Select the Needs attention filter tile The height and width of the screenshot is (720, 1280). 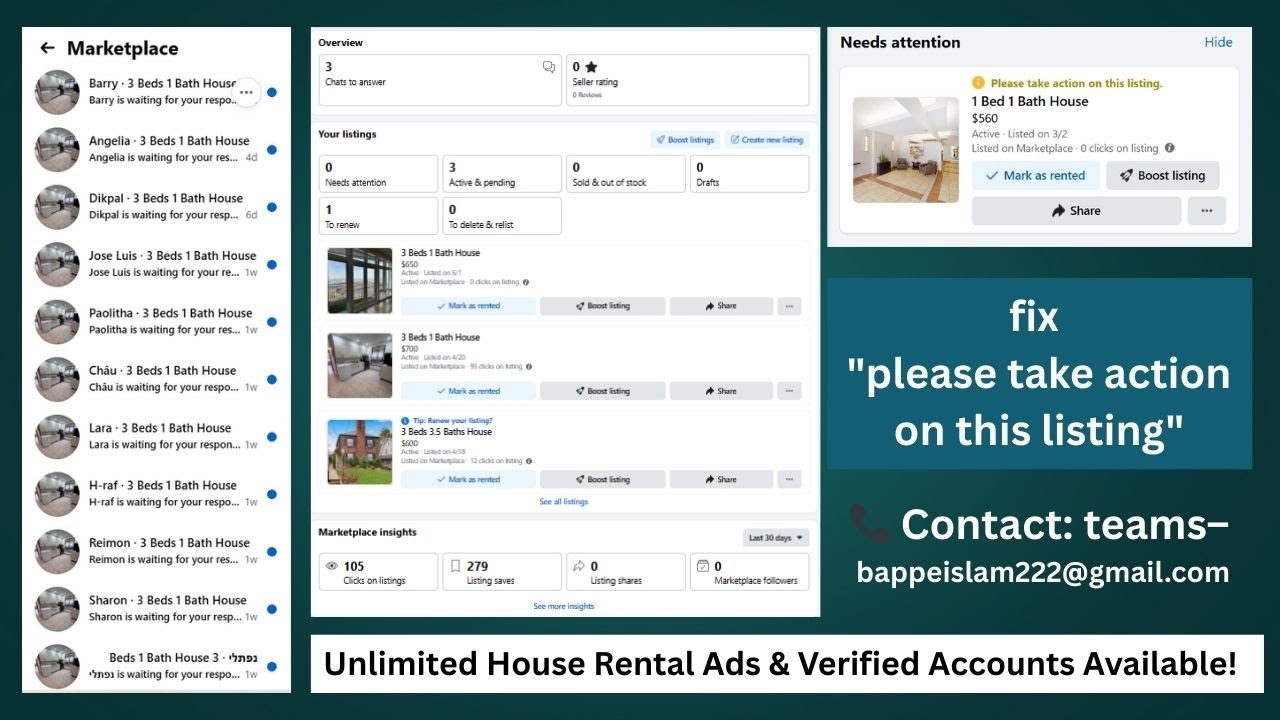[x=378, y=174]
